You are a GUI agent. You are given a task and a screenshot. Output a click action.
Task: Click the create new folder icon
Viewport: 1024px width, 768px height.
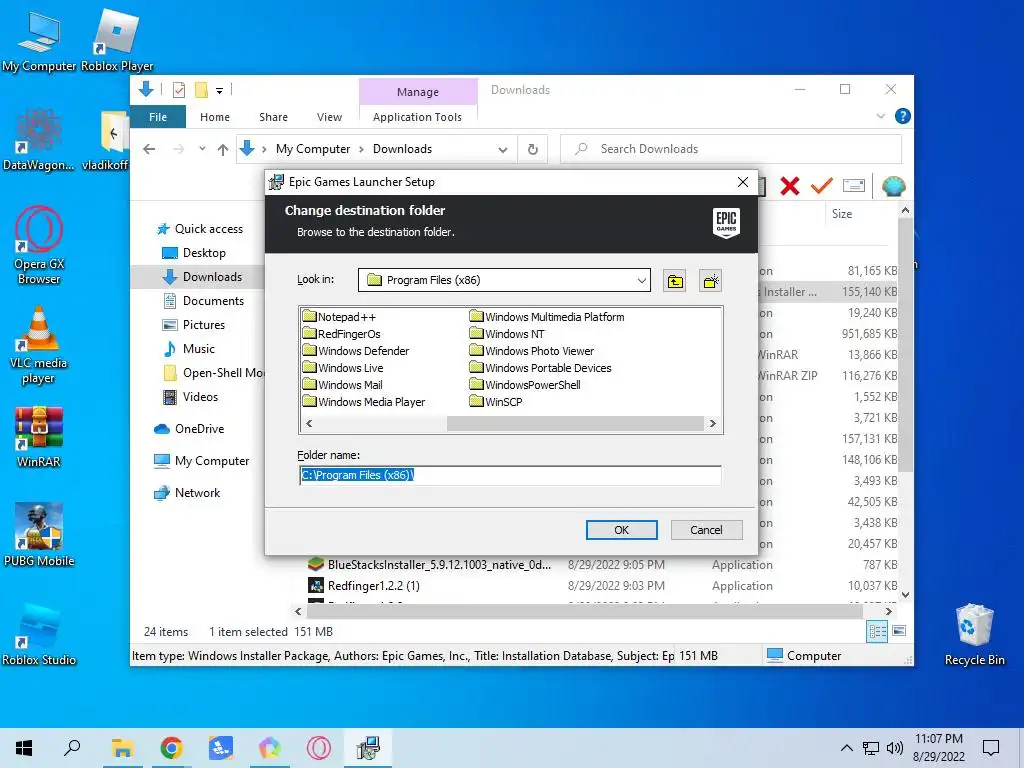710,281
